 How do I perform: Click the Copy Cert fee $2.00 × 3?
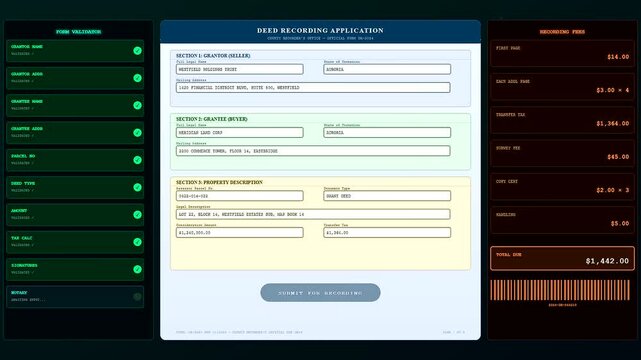pyautogui.click(x=613, y=190)
